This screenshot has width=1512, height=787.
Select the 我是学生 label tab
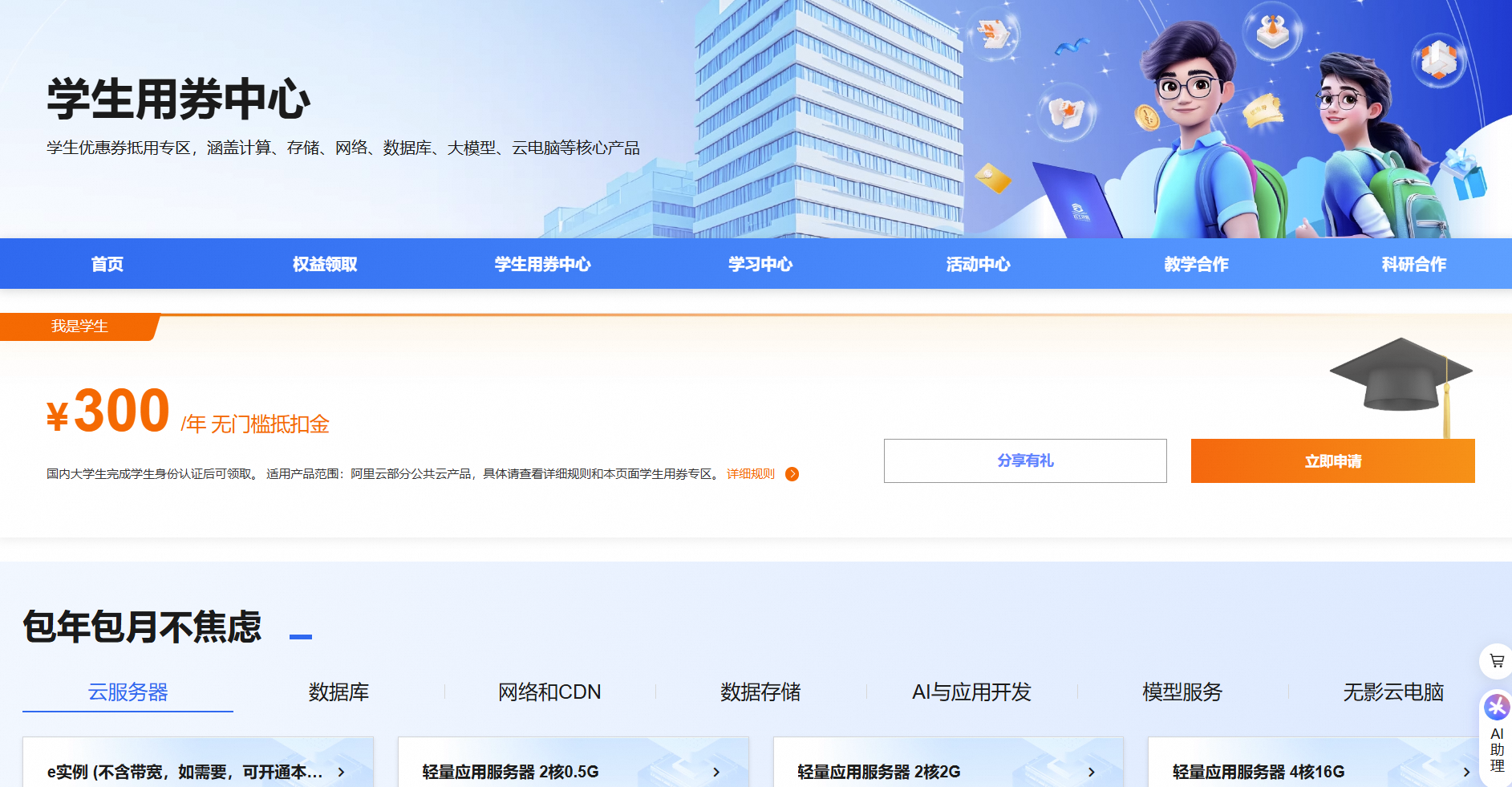[x=79, y=327]
